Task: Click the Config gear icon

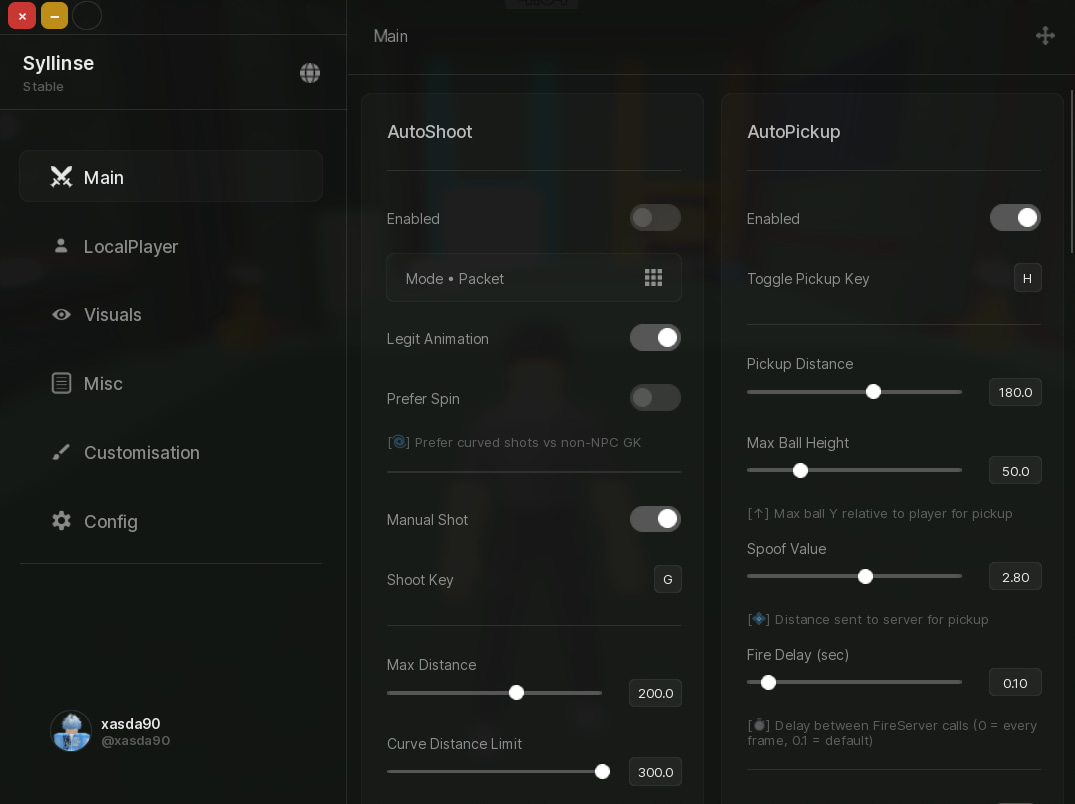Action: (61, 521)
